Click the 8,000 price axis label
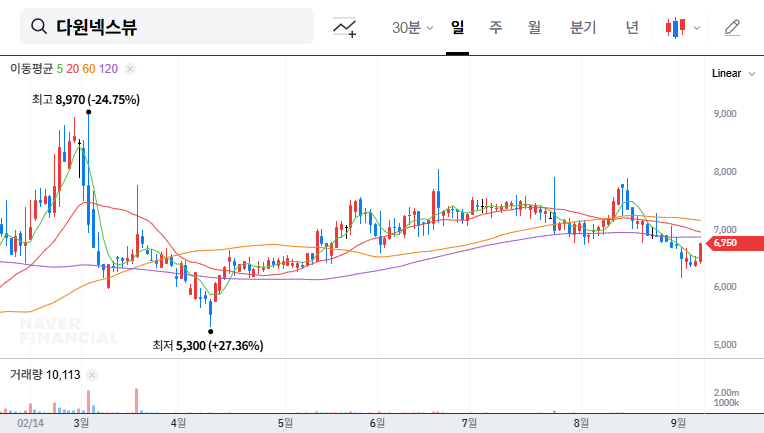Viewport: 764px width, 433px height. (725, 172)
